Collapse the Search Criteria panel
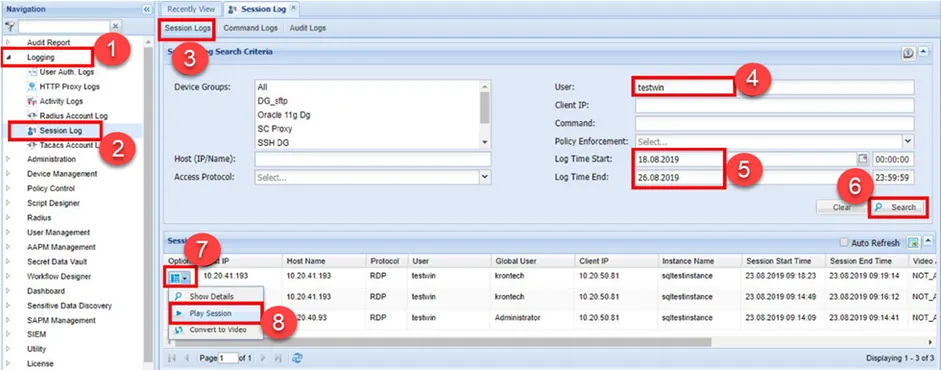This screenshot has width=941, height=370. tap(925, 53)
